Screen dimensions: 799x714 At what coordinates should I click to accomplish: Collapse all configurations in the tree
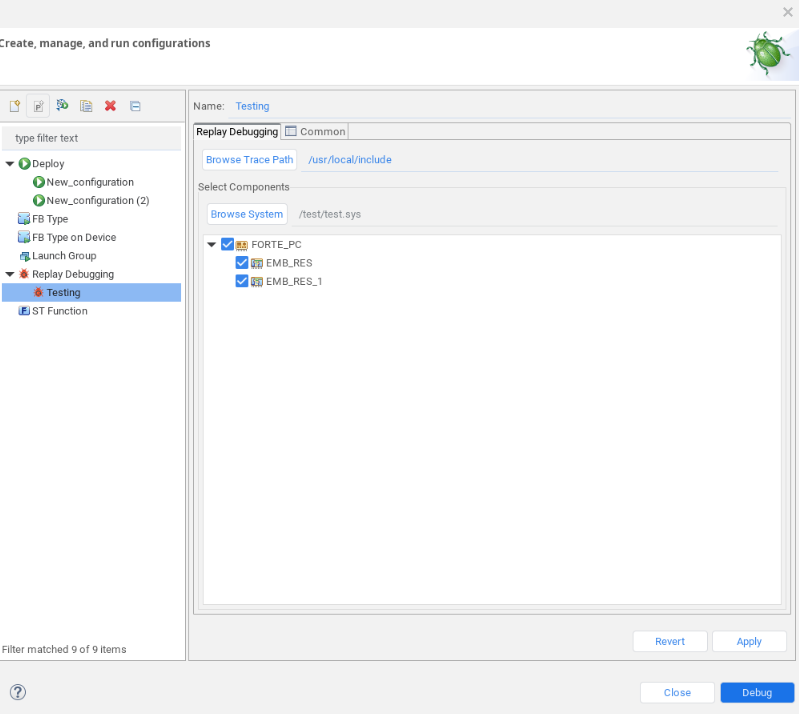(135, 106)
